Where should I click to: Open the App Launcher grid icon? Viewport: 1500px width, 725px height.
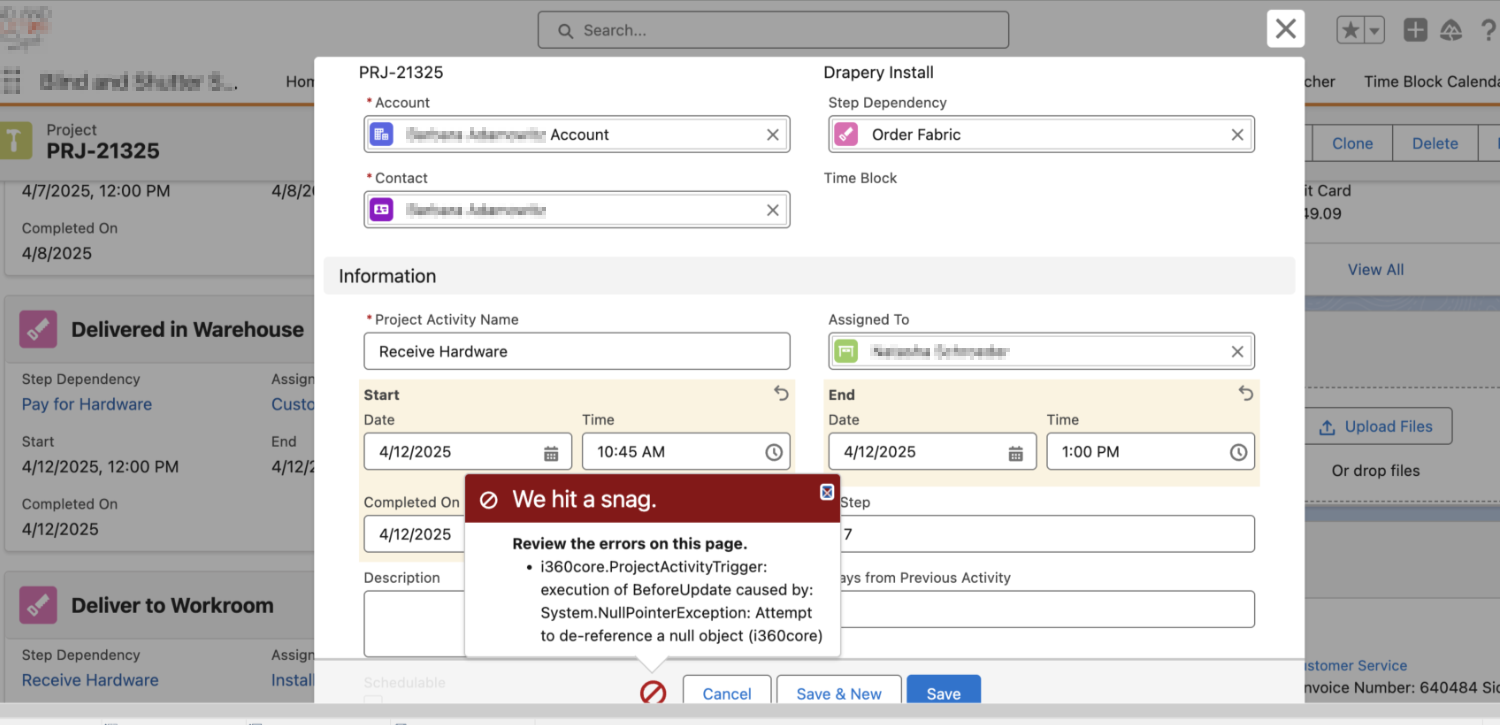[x=12, y=81]
